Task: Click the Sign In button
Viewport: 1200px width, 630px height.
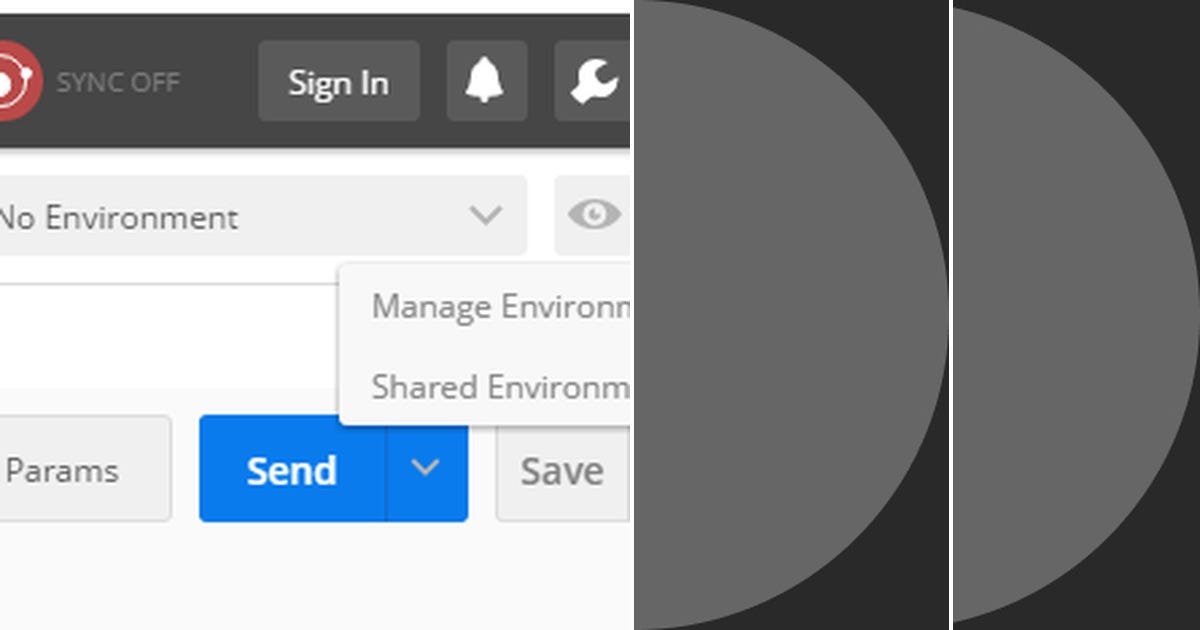Action: (339, 81)
